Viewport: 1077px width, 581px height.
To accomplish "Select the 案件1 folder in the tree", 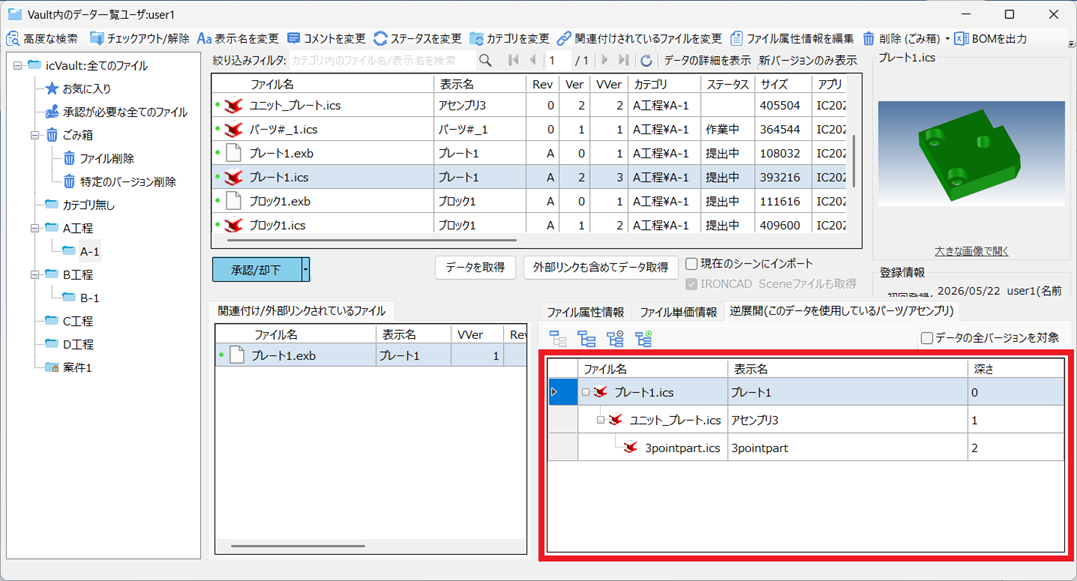I will pos(69,367).
